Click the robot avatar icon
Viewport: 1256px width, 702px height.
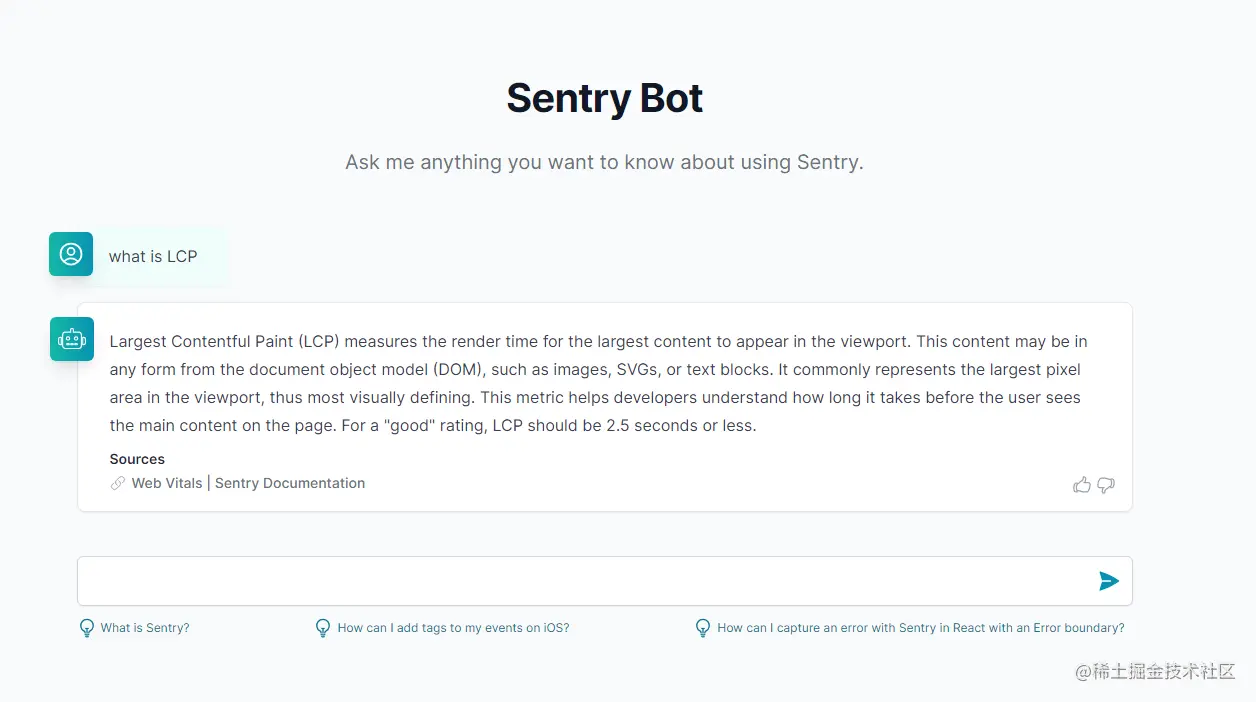pos(72,339)
